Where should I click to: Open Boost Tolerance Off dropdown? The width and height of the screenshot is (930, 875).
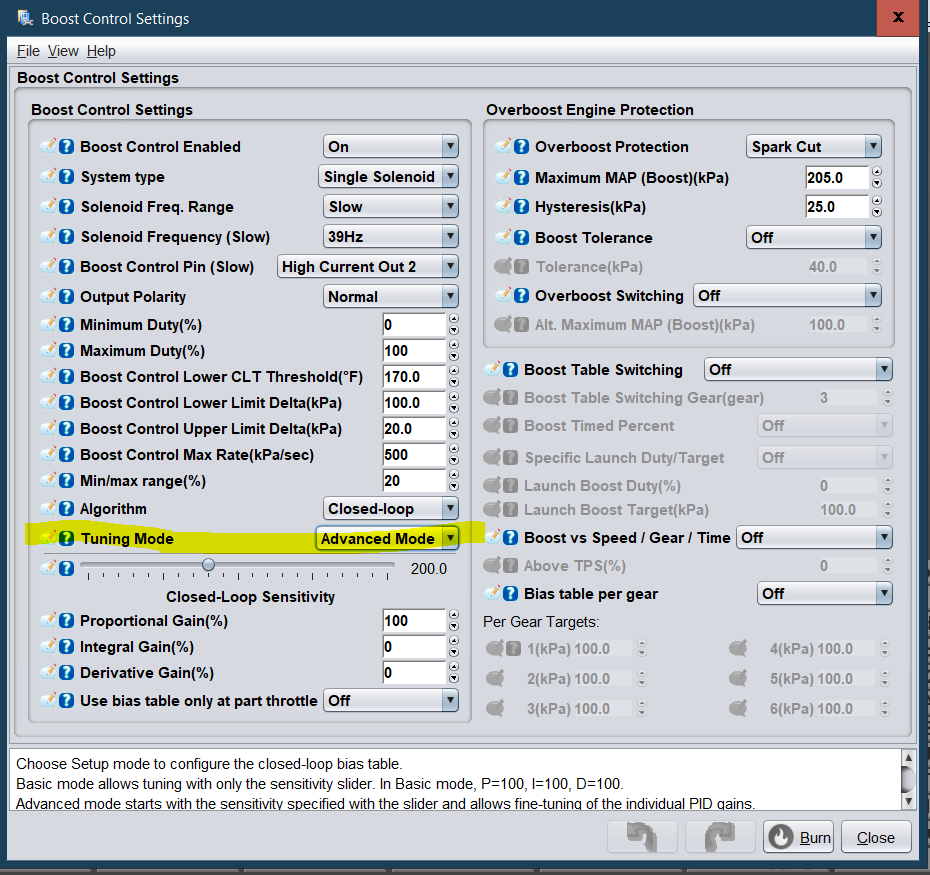coord(813,237)
